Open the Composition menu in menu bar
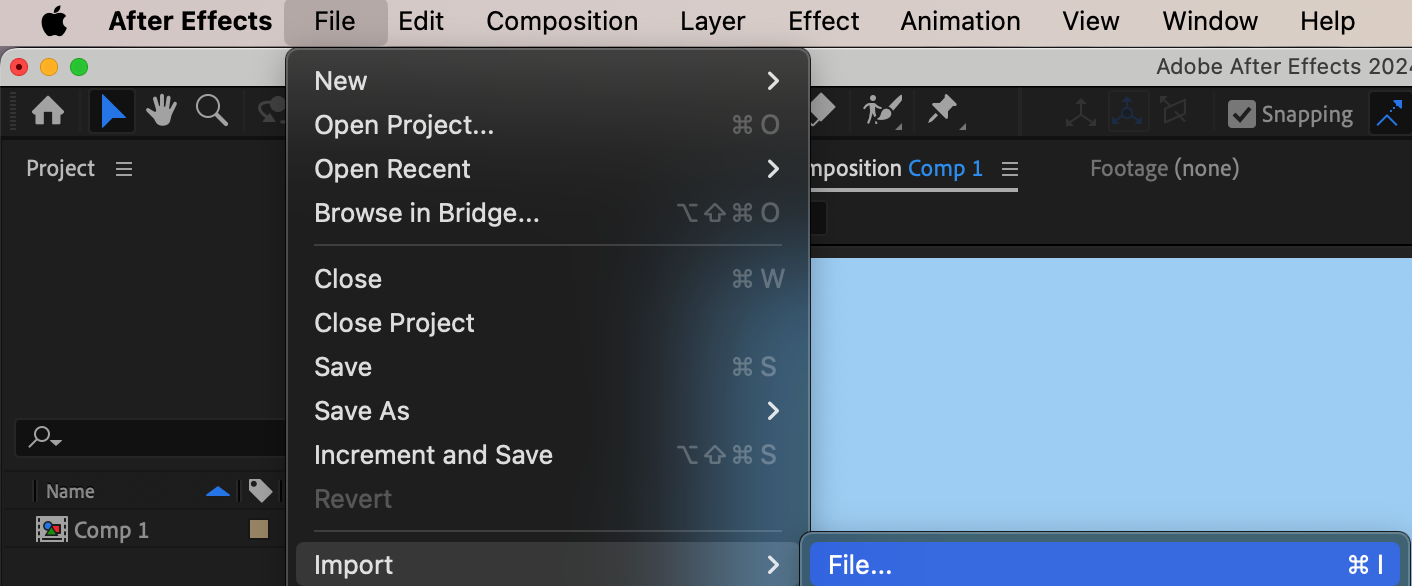 (x=562, y=21)
